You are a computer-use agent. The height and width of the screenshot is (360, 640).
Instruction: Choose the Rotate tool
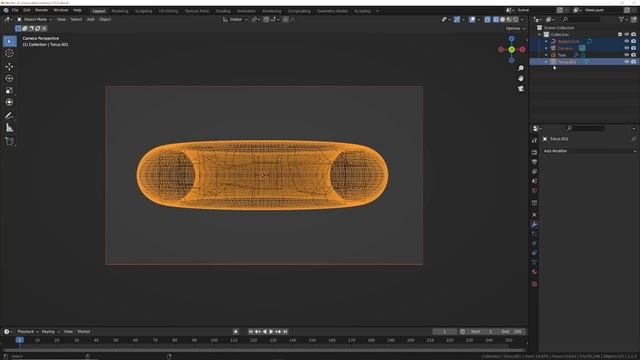coord(9,78)
